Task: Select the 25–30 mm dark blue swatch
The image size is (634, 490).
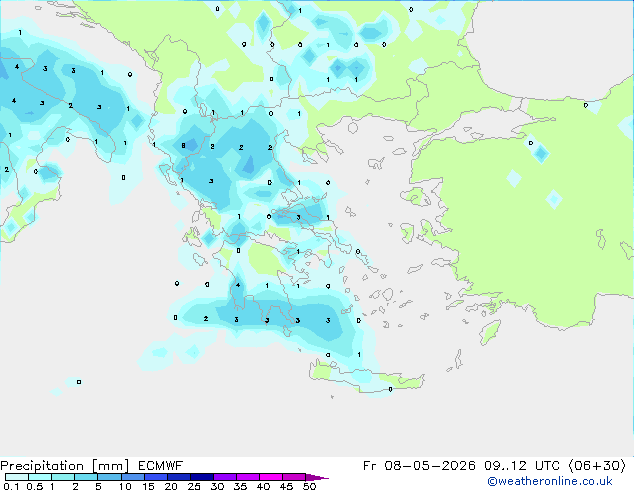Action: [x=201, y=477]
